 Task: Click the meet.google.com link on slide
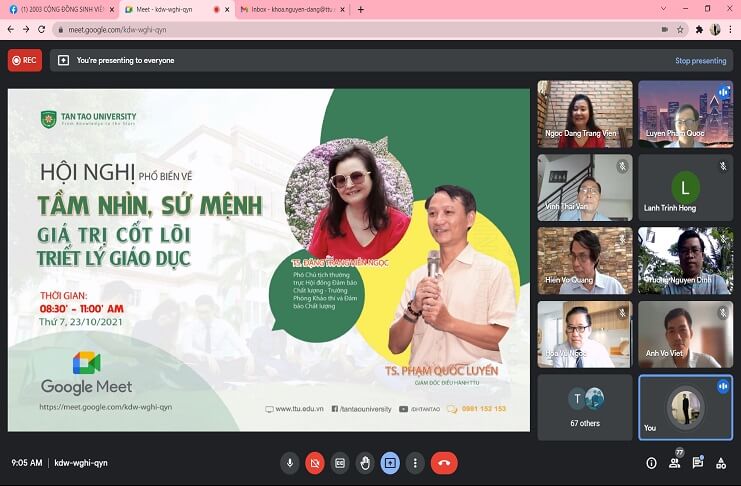point(105,407)
